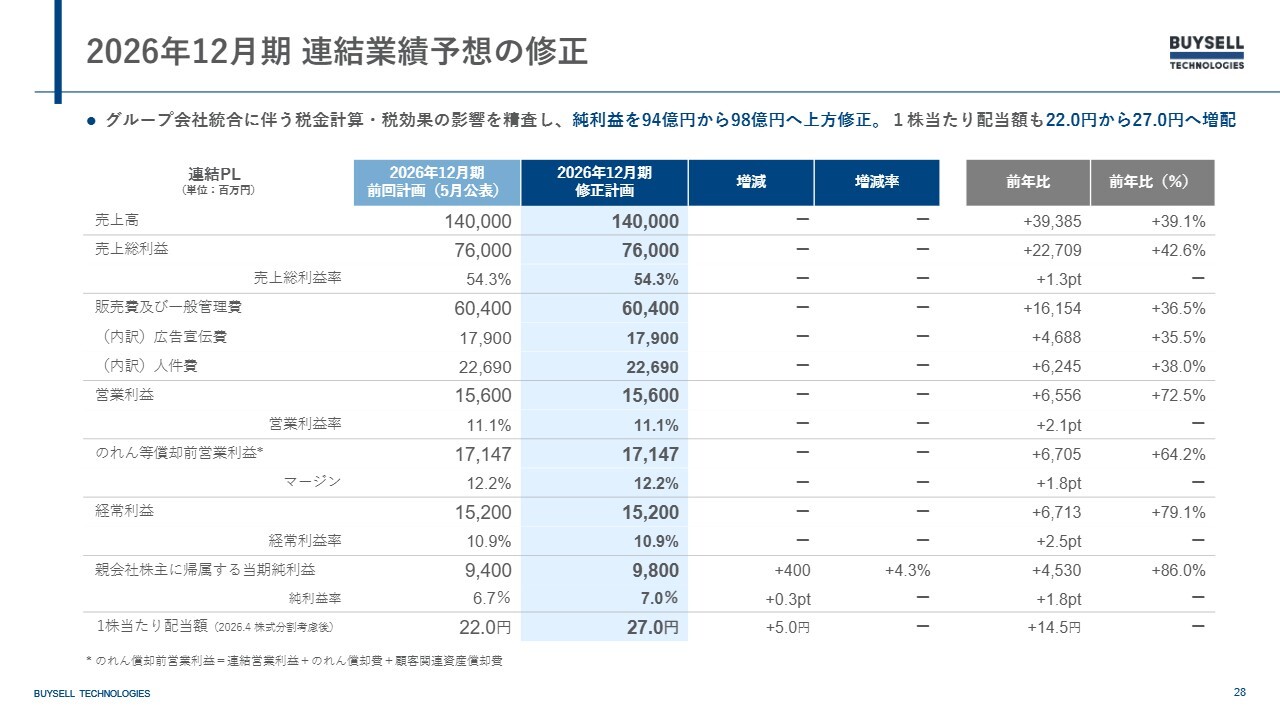Click the 2026年12月期 修正計画 column header
The image size is (1280, 720).
click(604, 182)
